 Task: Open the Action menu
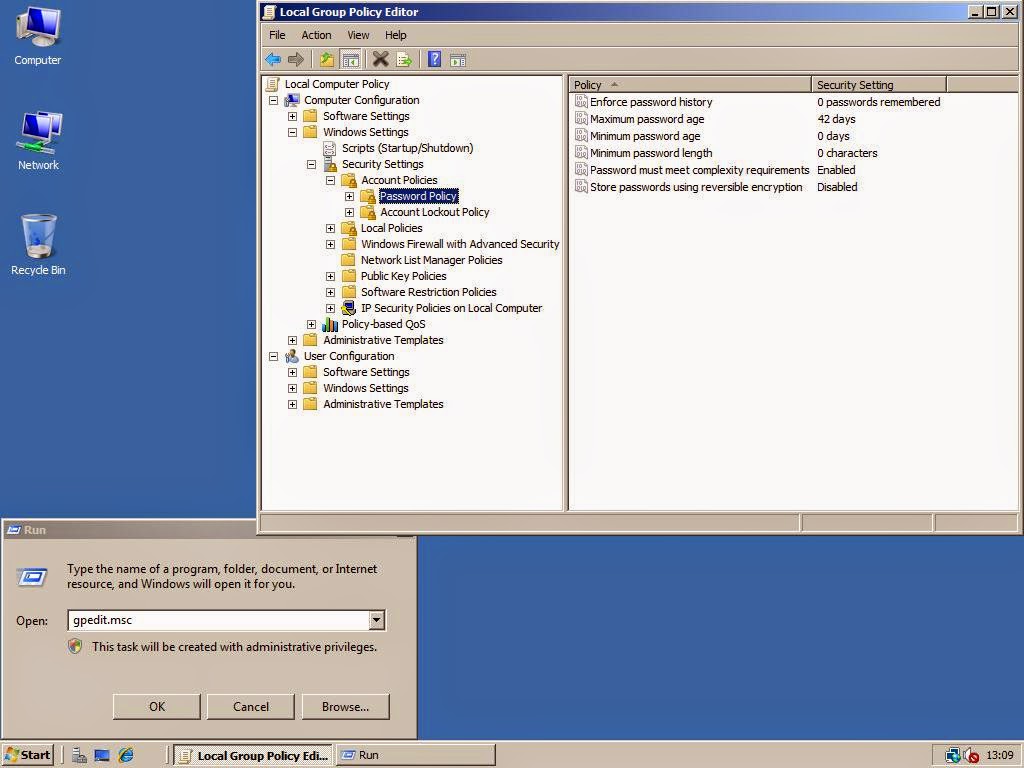[316, 34]
